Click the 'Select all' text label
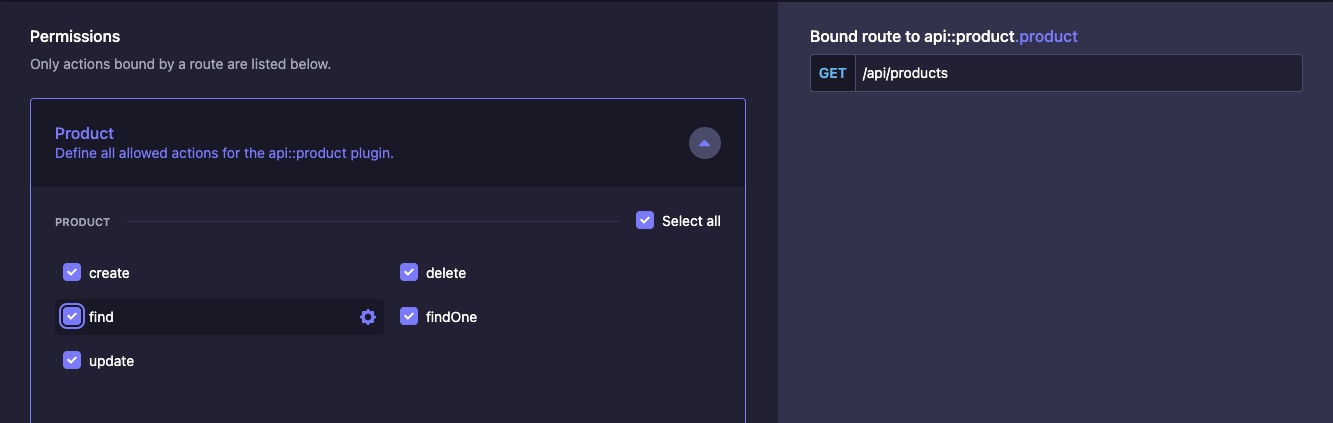 (x=691, y=221)
